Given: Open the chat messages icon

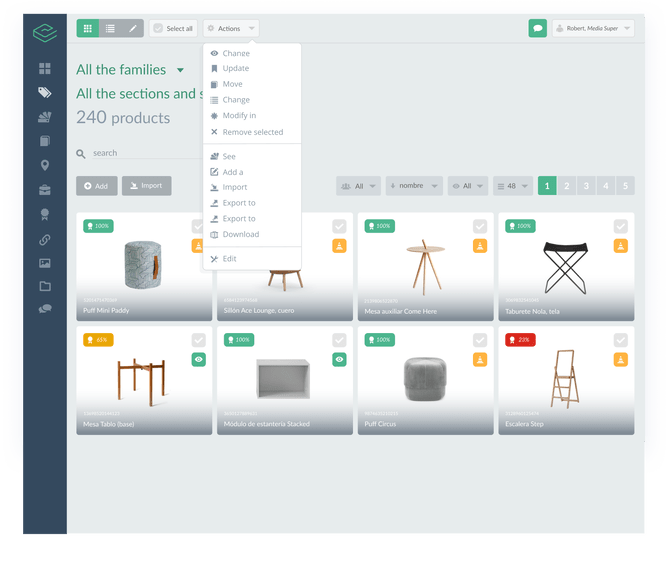Looking at the screenshot, I should click(x=538, y=29).
